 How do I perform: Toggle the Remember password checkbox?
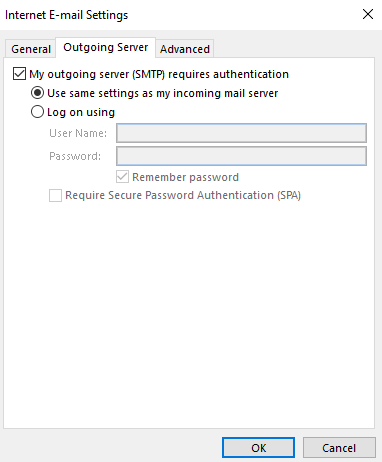point(122,177)
